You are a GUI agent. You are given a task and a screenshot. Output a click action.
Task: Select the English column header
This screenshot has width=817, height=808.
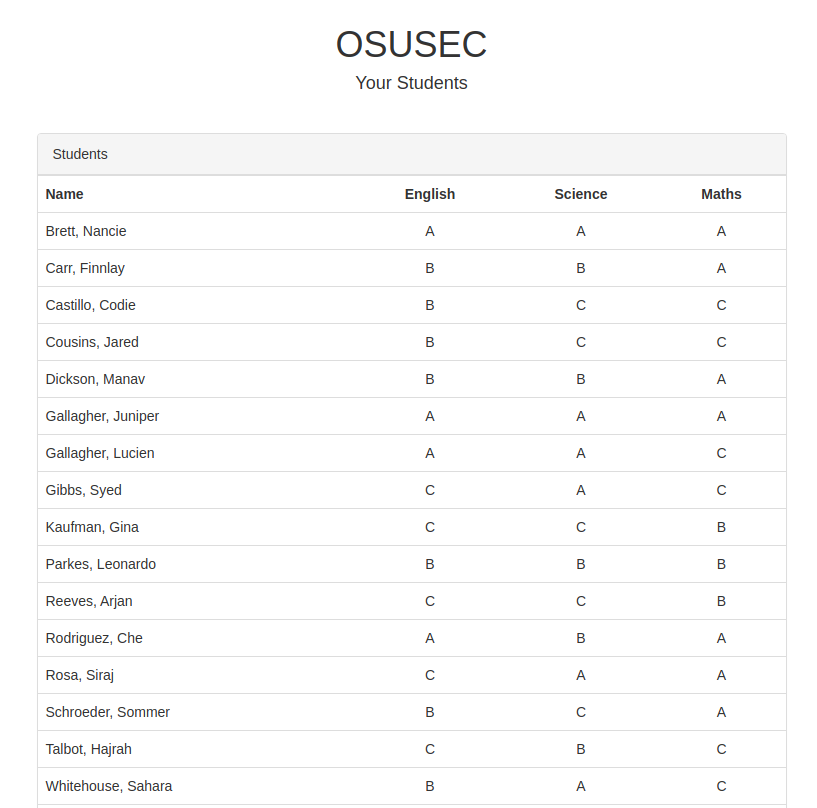coord(430,194)
